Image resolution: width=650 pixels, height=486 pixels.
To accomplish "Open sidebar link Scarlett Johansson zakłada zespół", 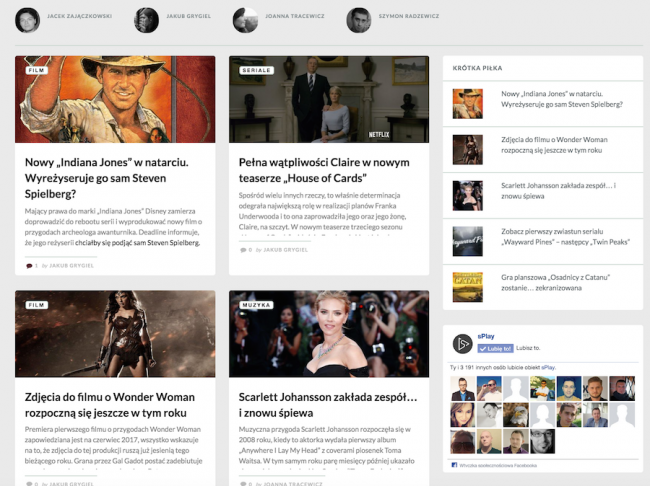I will click(558, 191).
